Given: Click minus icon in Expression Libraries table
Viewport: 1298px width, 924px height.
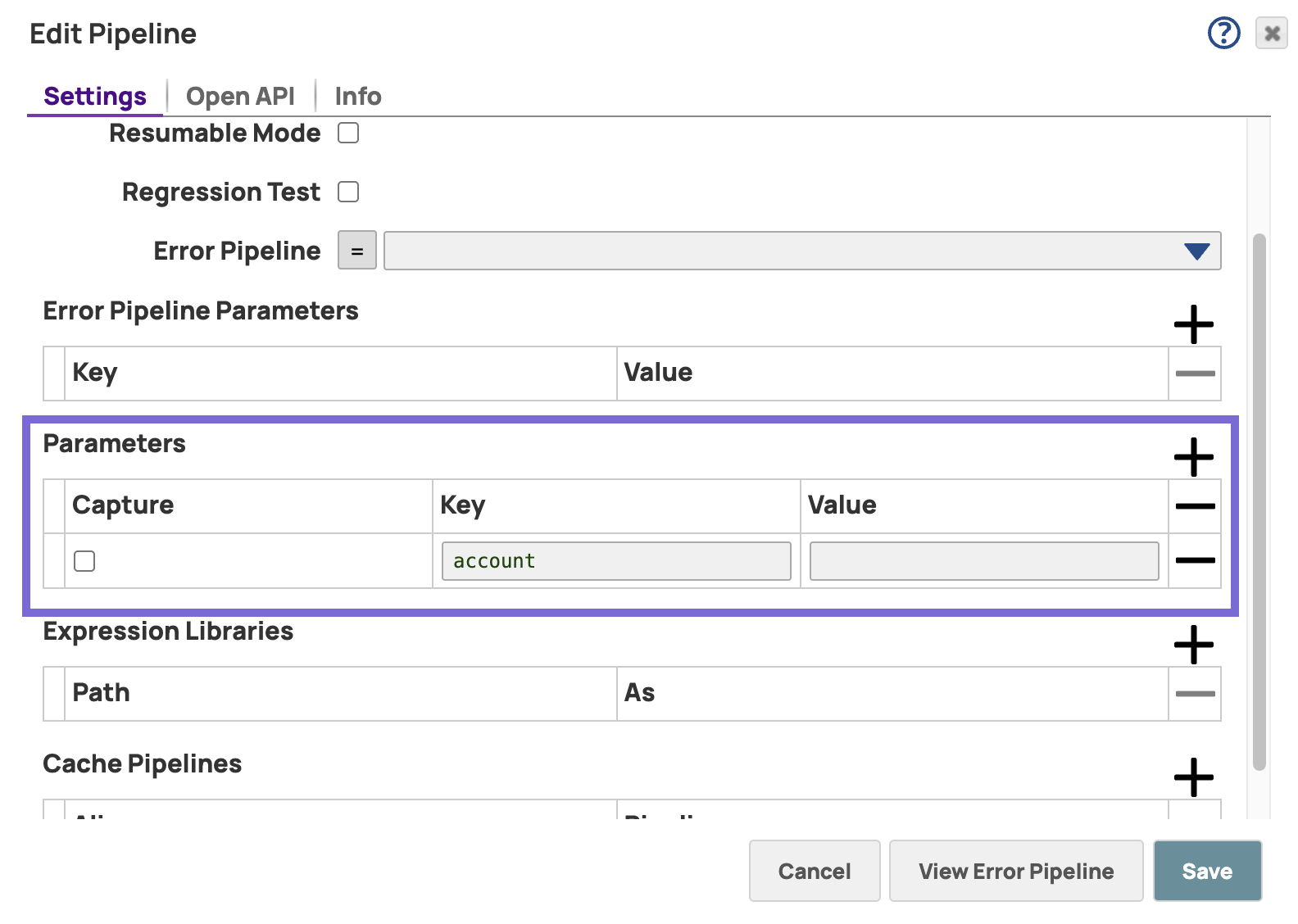Looking at the screenshot, I should click(x=1194, y=694).
